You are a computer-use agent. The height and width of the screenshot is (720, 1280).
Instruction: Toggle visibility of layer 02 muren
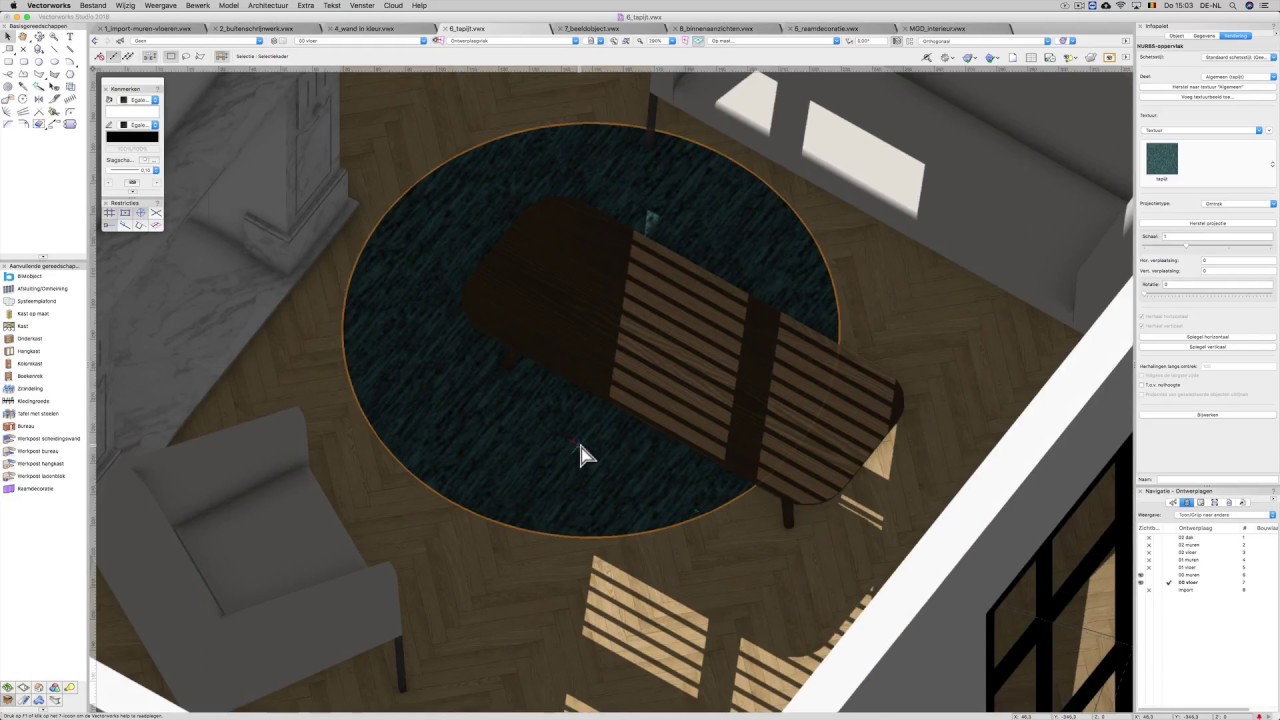(x=1149, y=545)
